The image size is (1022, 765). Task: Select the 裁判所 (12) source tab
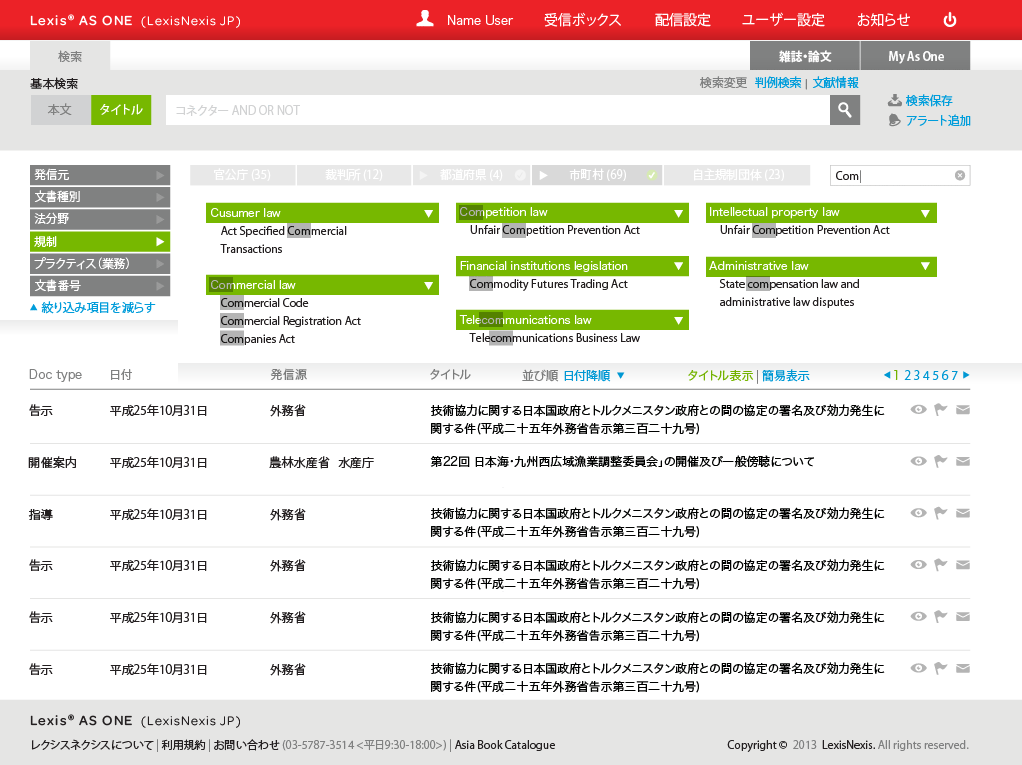pyautogui.click(x=354, y=175)
